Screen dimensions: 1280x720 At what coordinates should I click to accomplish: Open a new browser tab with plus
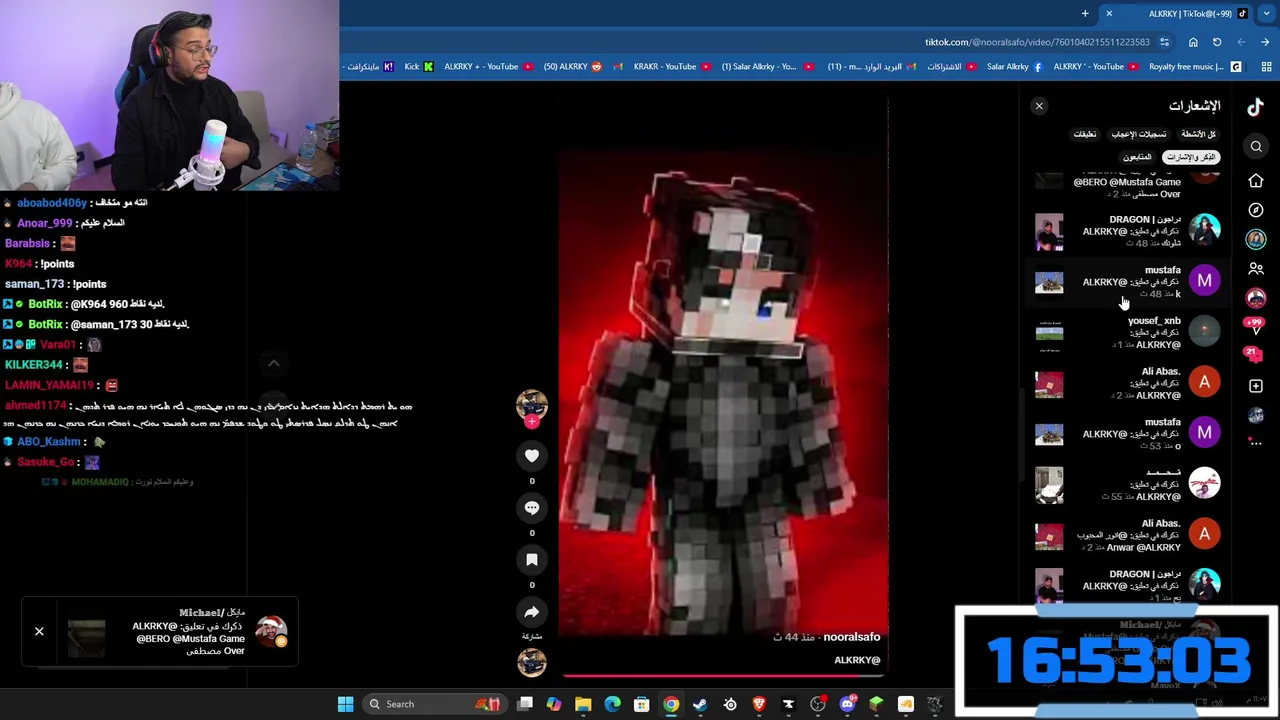(x=1085, y=13)
